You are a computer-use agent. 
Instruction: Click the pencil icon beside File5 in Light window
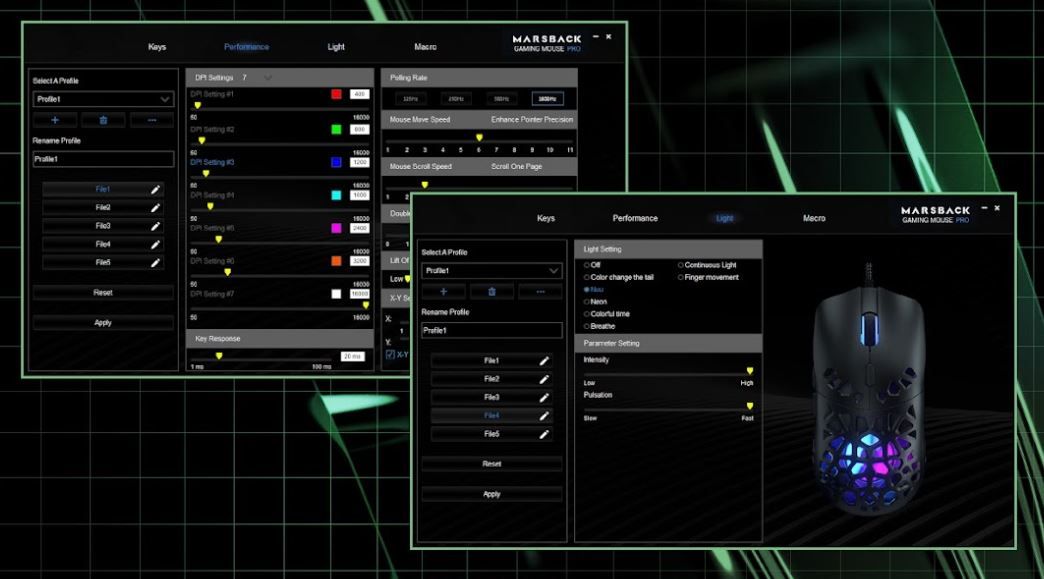(x=544, y=434)
